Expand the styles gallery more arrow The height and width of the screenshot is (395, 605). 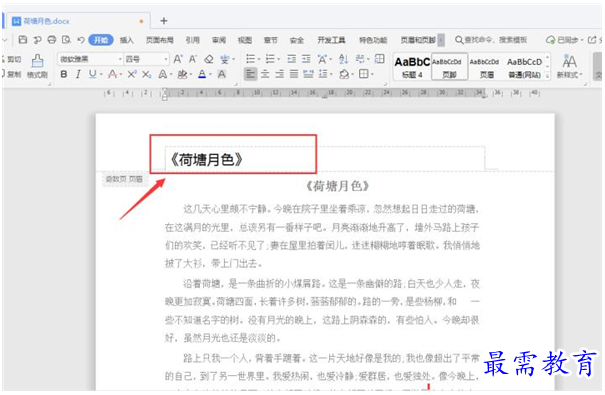(x=548, y=76)
